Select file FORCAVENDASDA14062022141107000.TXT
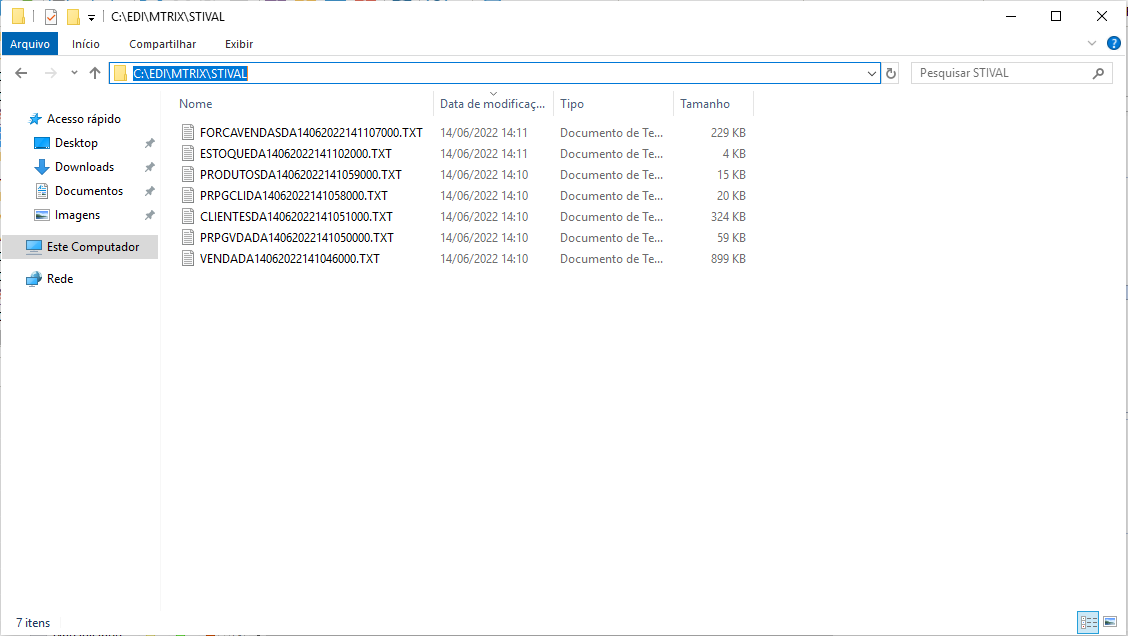 (x=311, y=133)
